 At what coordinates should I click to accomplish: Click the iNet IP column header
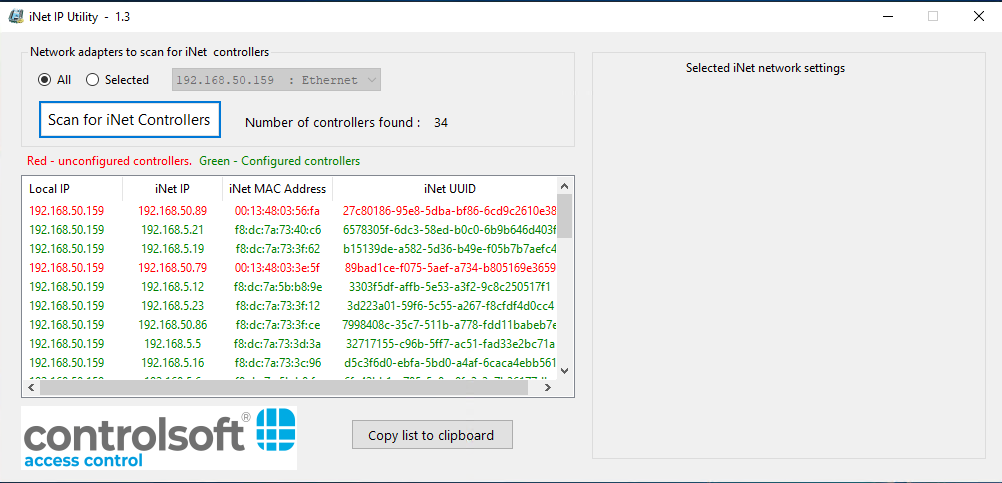click(173, 189)
